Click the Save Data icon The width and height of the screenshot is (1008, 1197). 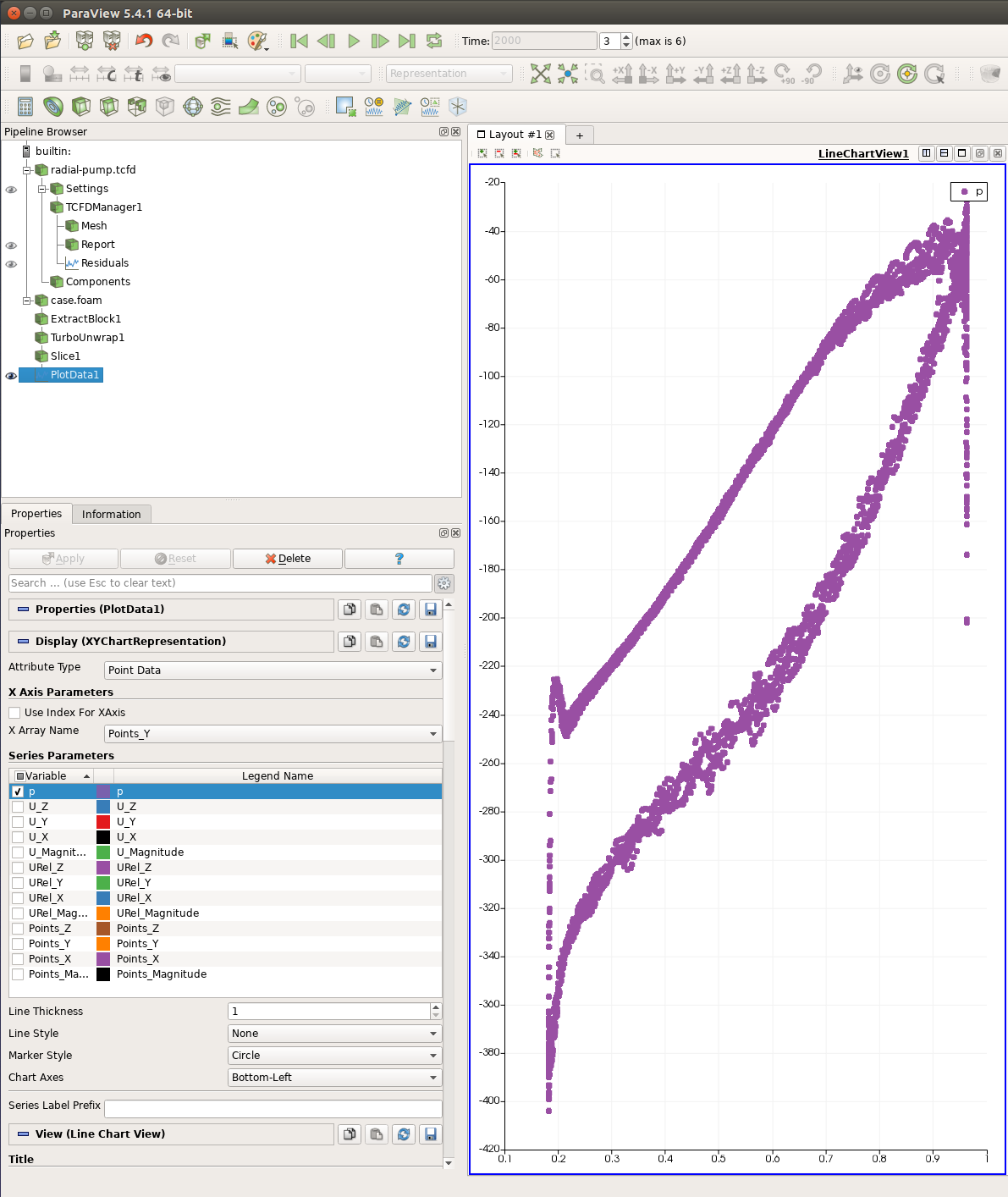[x=52, y=41]
